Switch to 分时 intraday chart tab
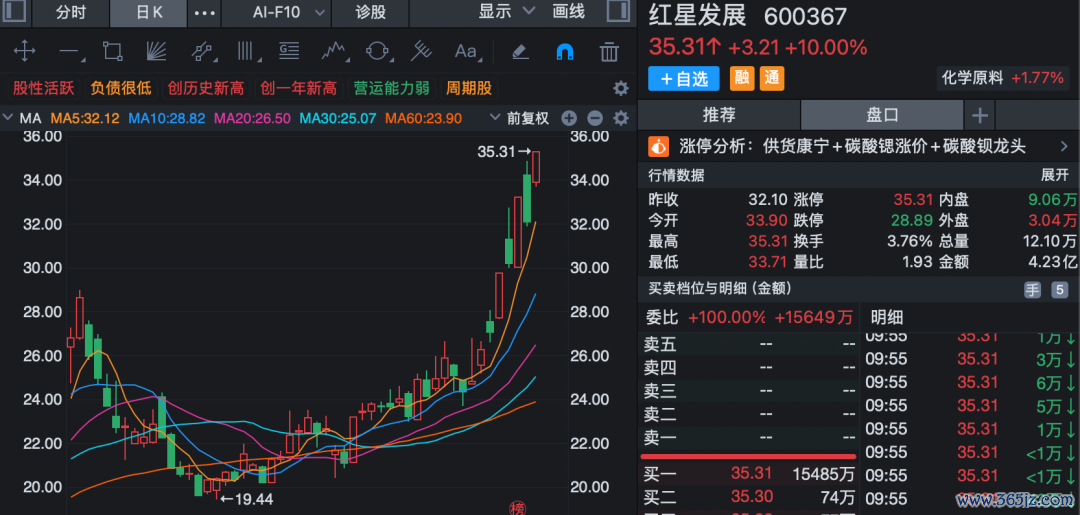This screenshot has height=515, width=1080. [71, 12]
